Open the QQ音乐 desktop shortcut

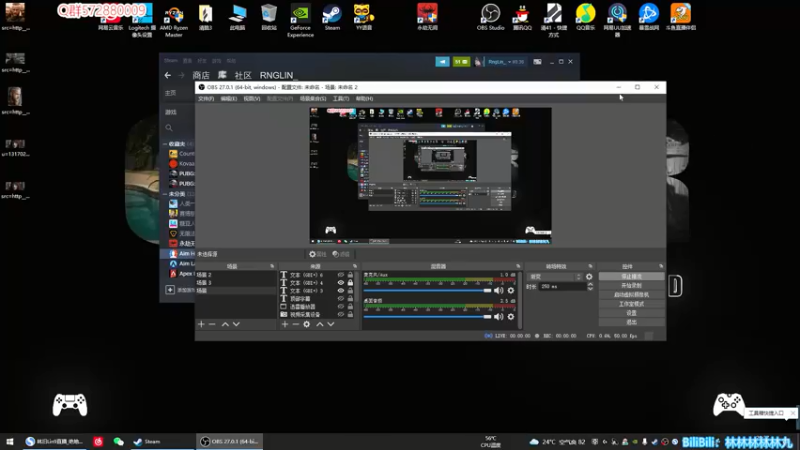585,17
